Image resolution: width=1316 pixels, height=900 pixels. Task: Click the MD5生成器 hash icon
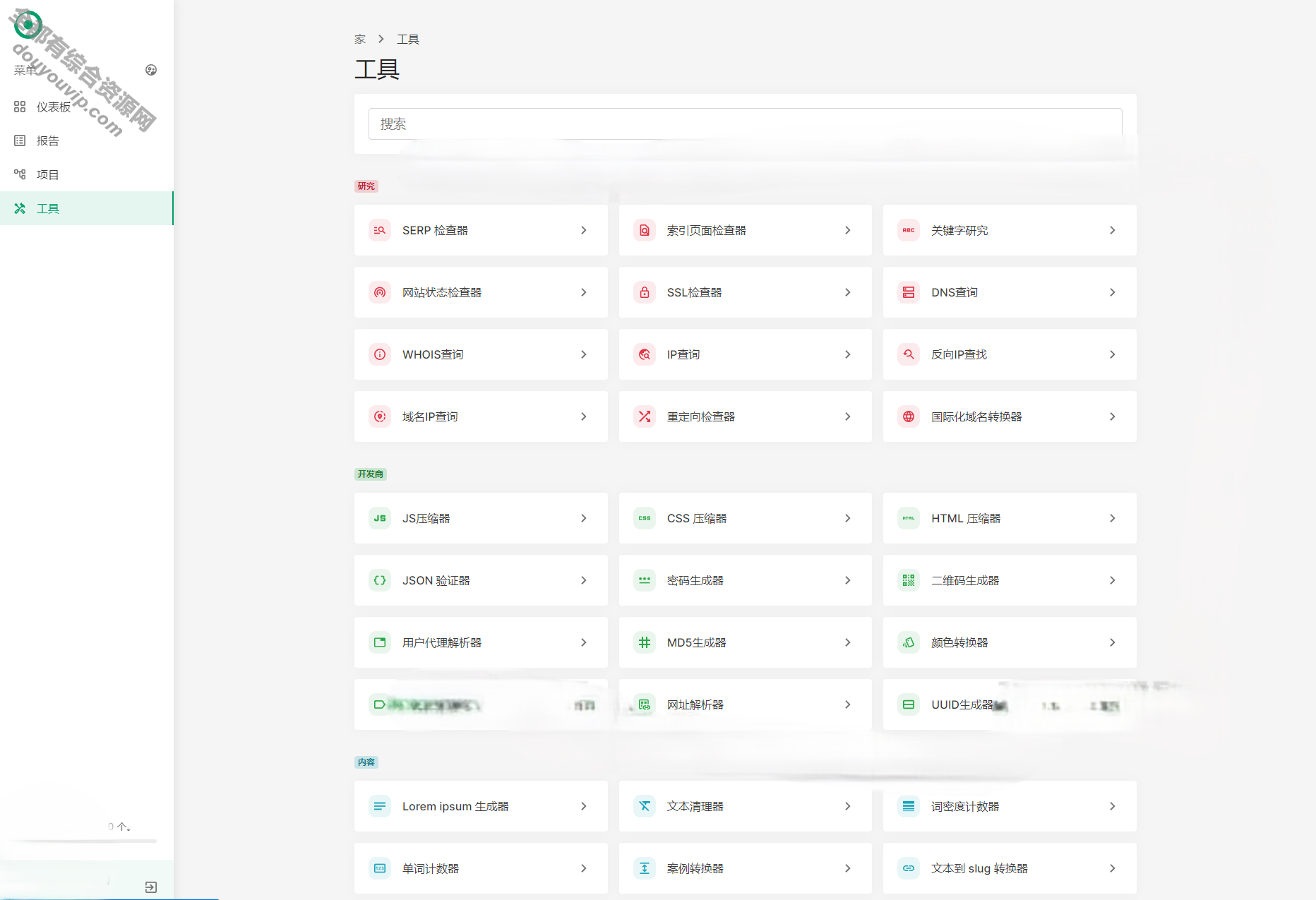pyautogui.click(x=645, y=642)
